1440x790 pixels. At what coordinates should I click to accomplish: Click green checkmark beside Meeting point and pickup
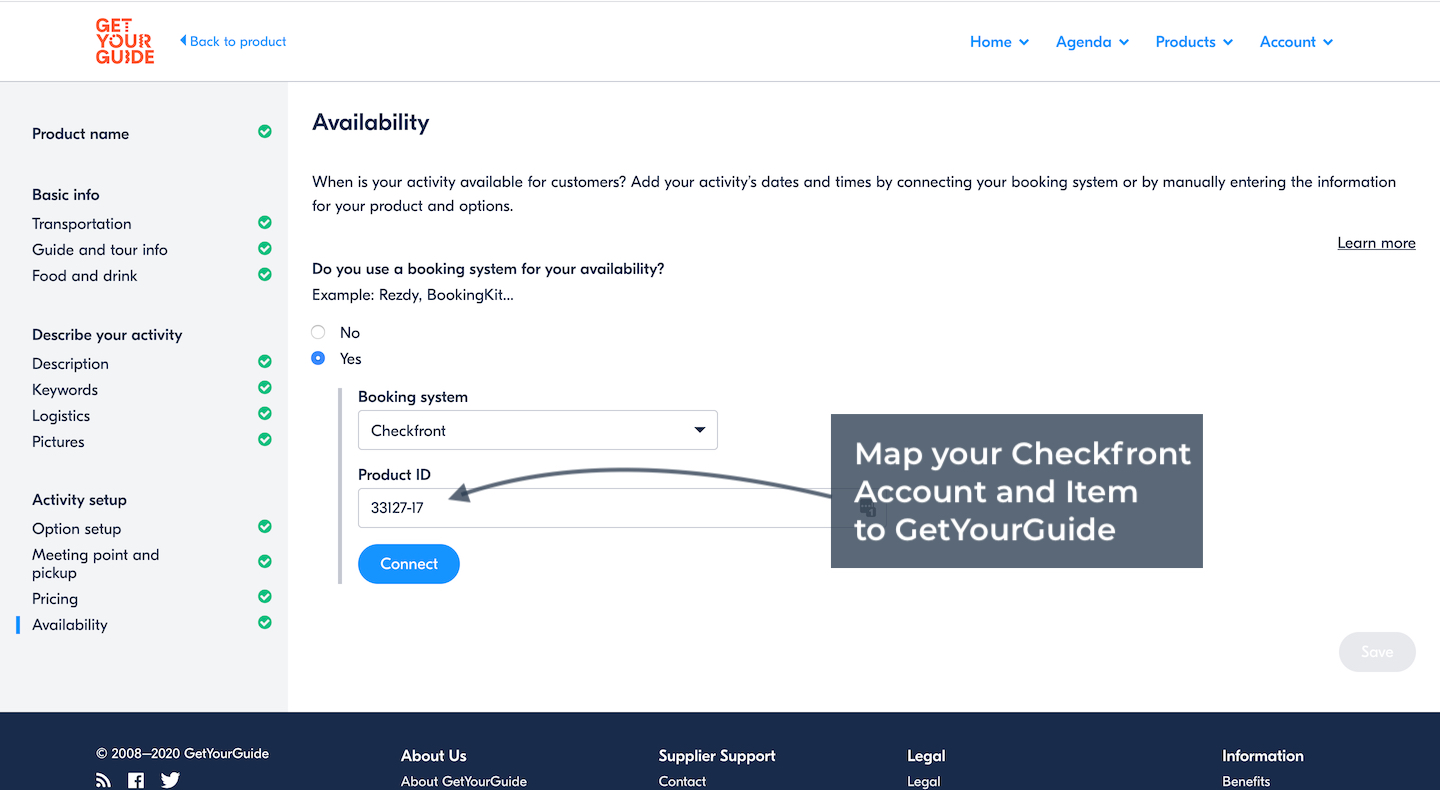(x=265, y=561)
